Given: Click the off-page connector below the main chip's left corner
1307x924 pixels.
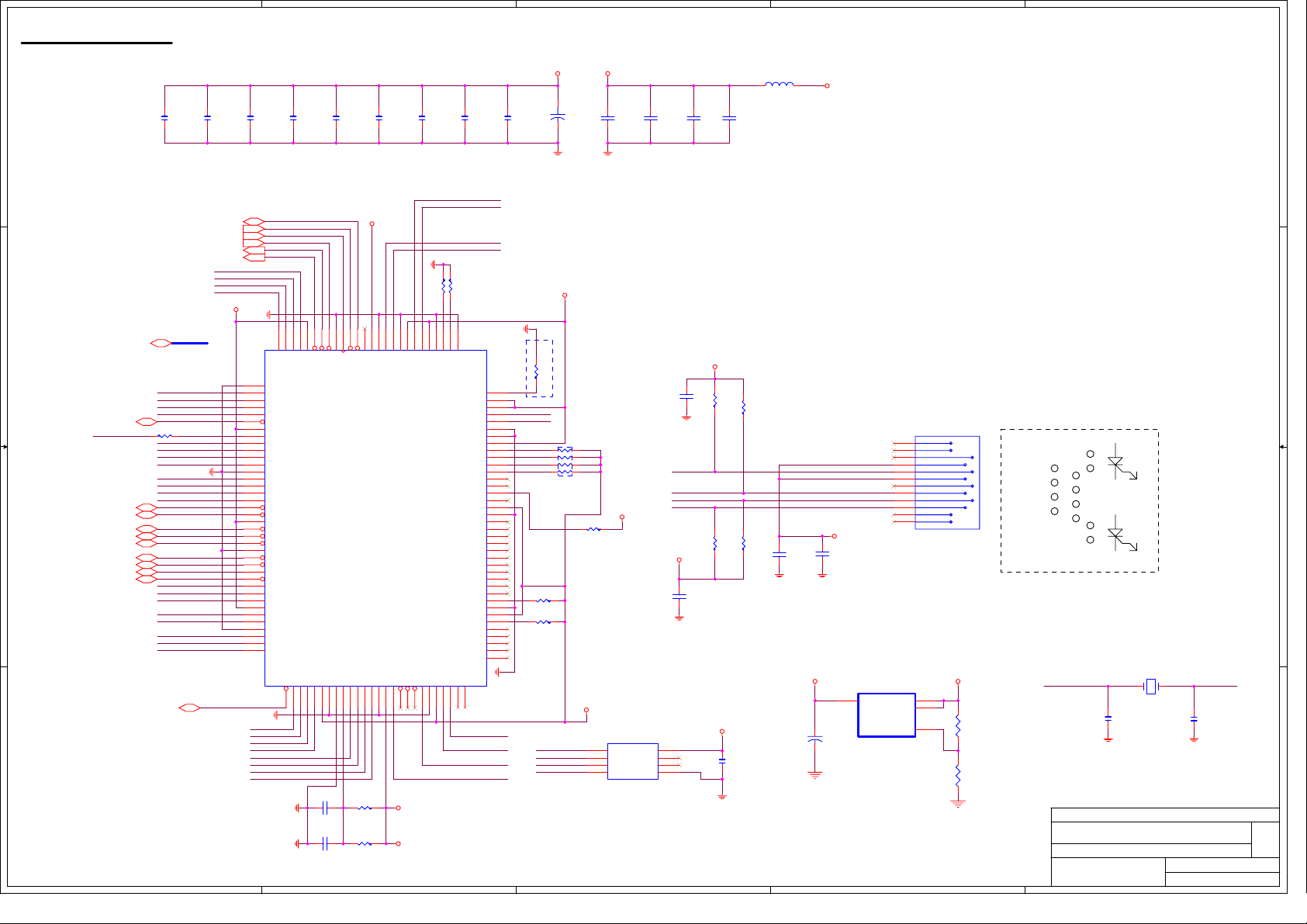Looking at the screenshot, I should pyautogui.click(x=189, y=708).
